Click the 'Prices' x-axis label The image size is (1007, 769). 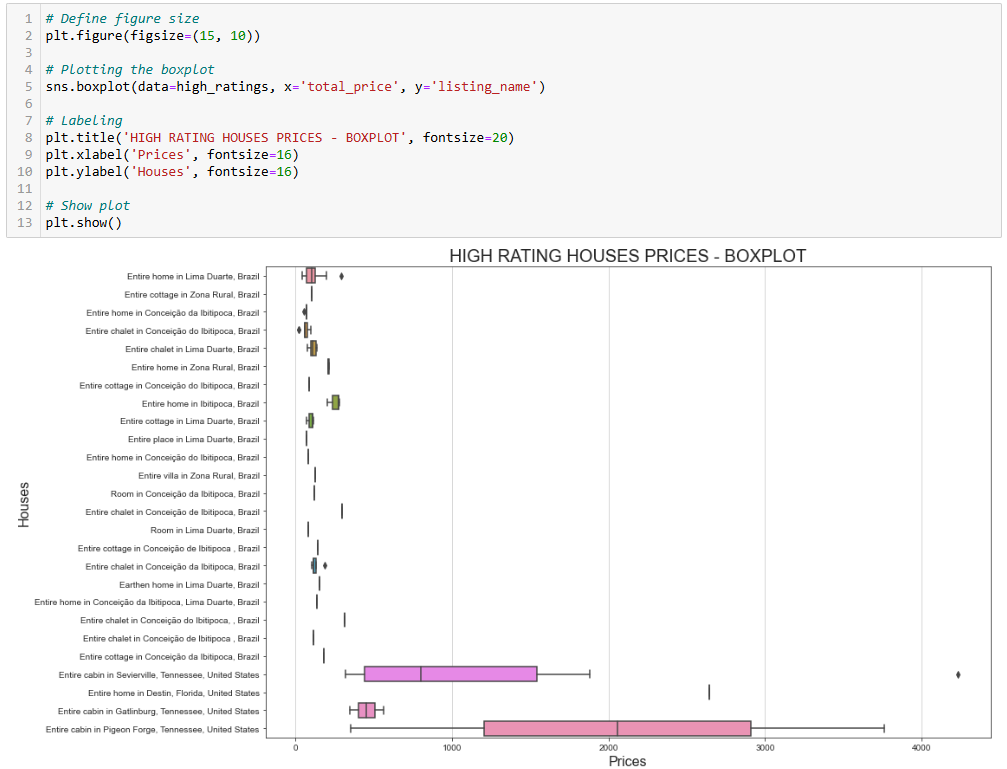(627, 761)
